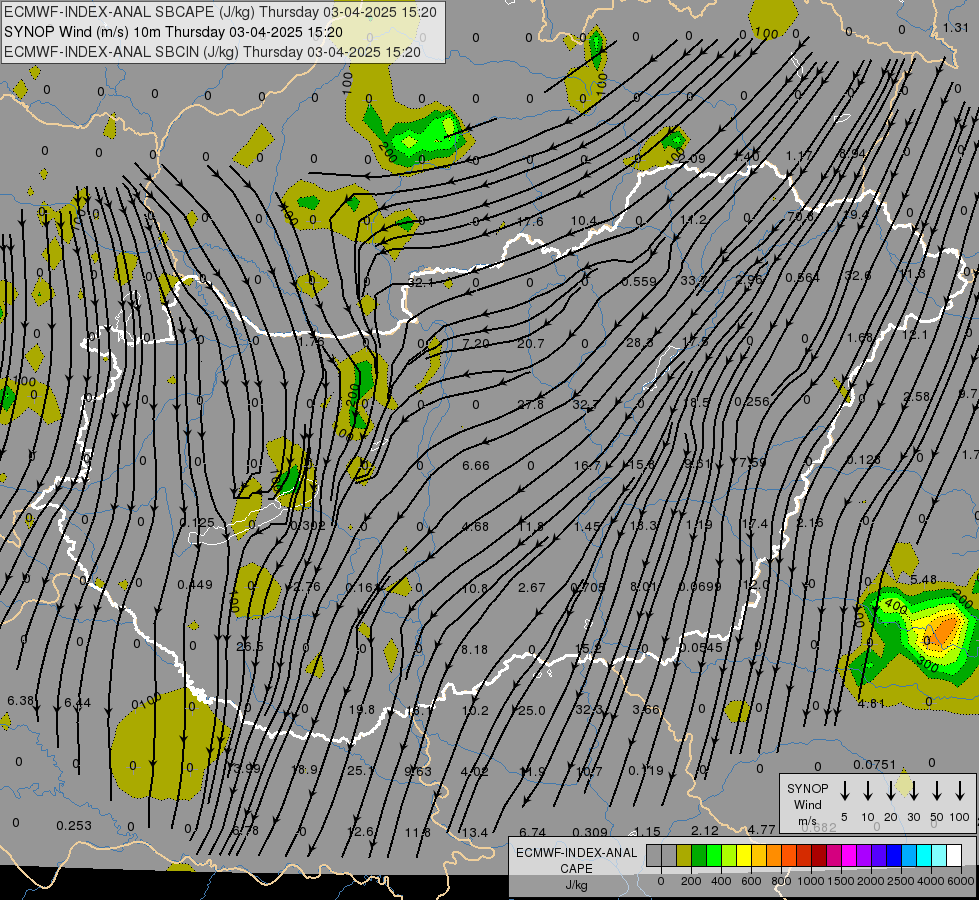
Task: Click the ECMWF-INDEX-ANAL CAPE legend title
Action: tap(576, 860)
